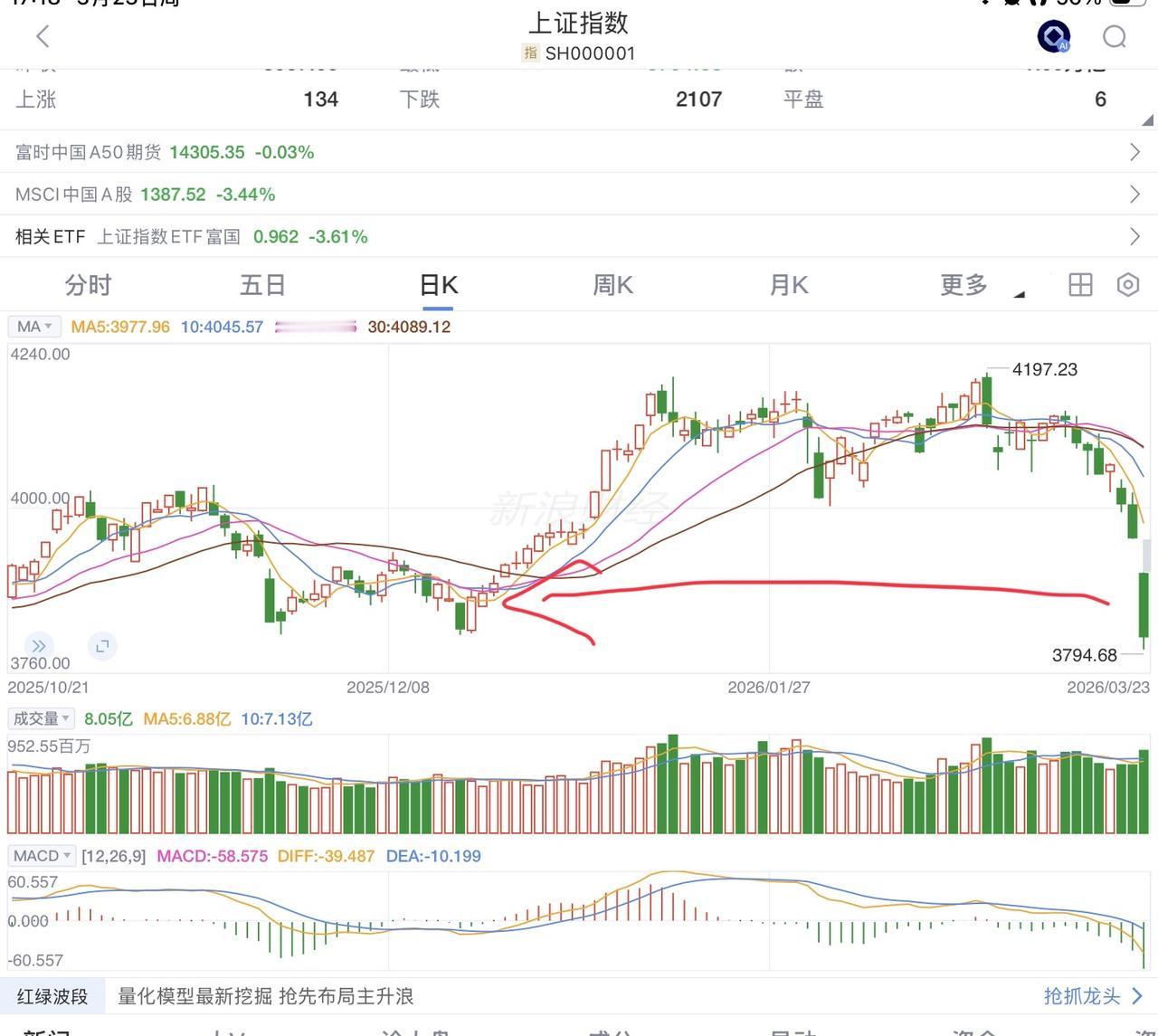1158x1036 pixels.
Task: Tap the 平盘 count 6
Action: [1100, 100]
